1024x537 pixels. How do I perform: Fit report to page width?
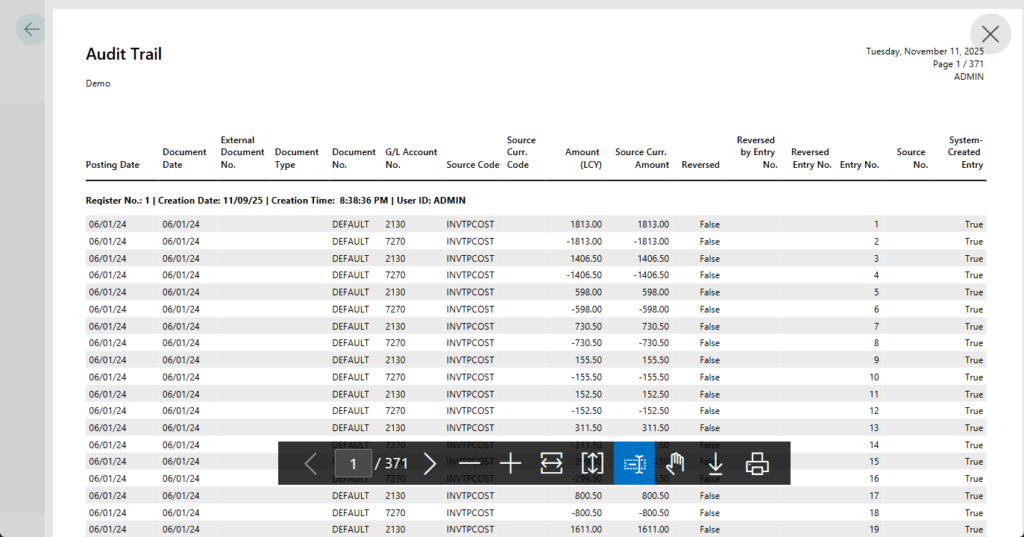click(552, 464)
